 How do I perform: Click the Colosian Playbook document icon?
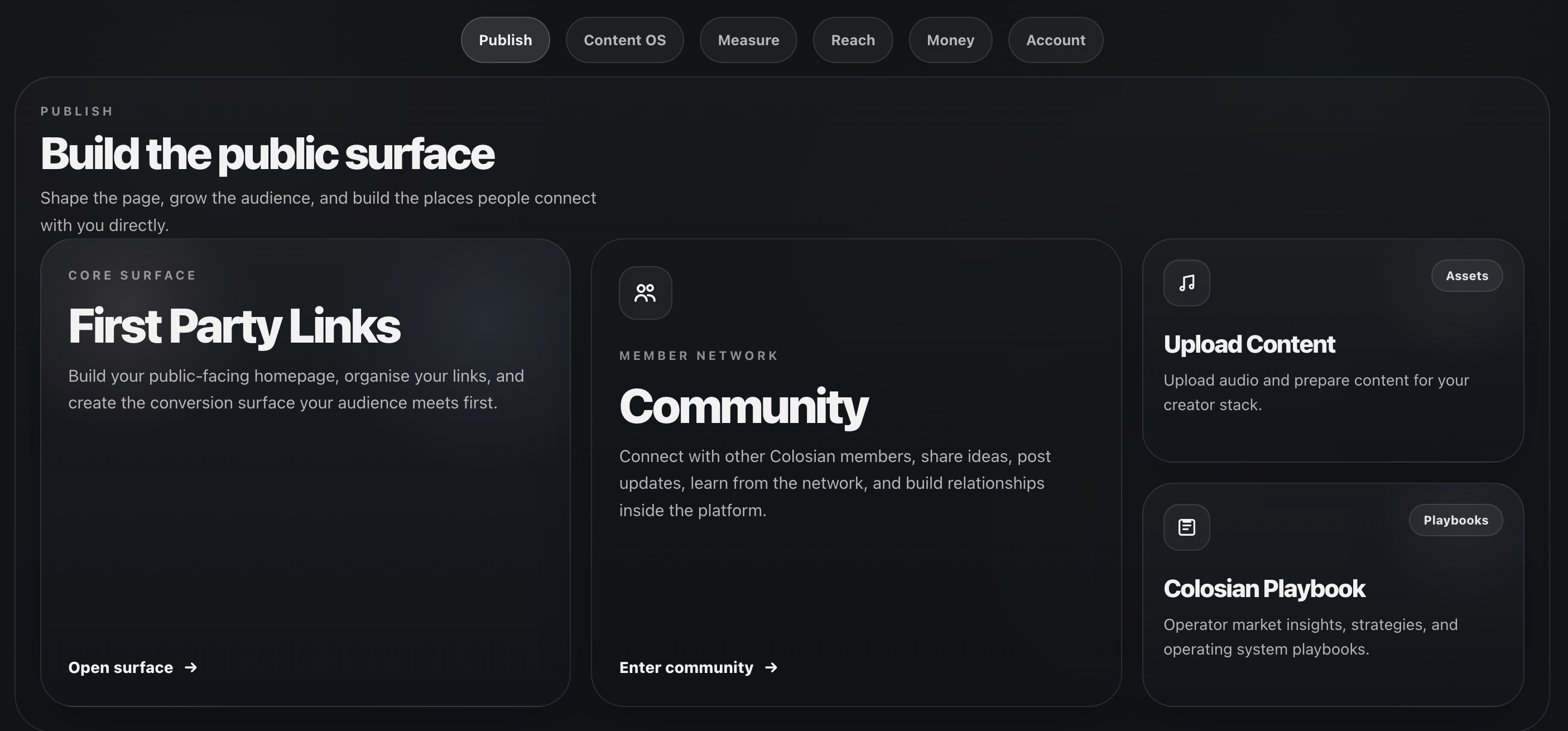click(x=1186, y=527)
